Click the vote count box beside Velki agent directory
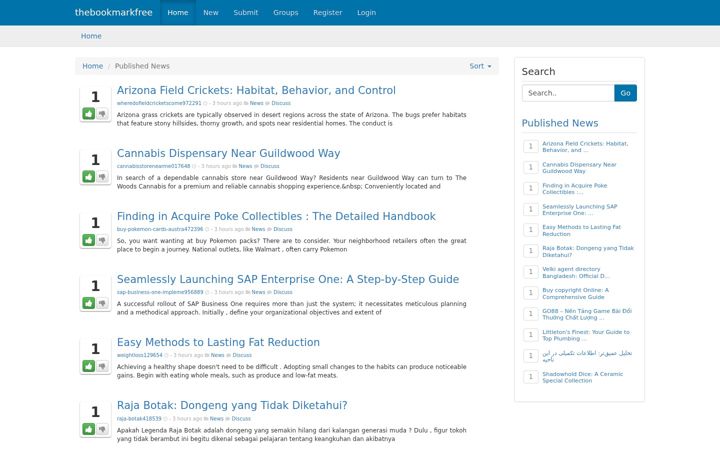Screen dimensions: 720x450 click(x=530, y=272)
